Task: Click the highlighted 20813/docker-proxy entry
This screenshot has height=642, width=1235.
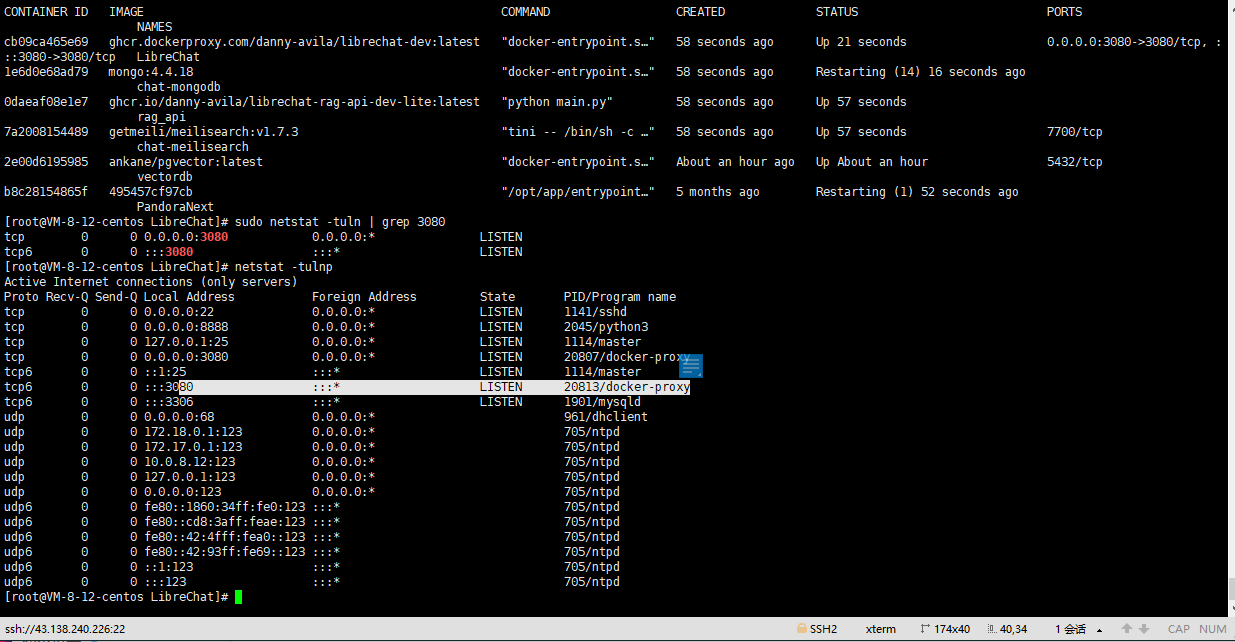Action: point(627,387)
